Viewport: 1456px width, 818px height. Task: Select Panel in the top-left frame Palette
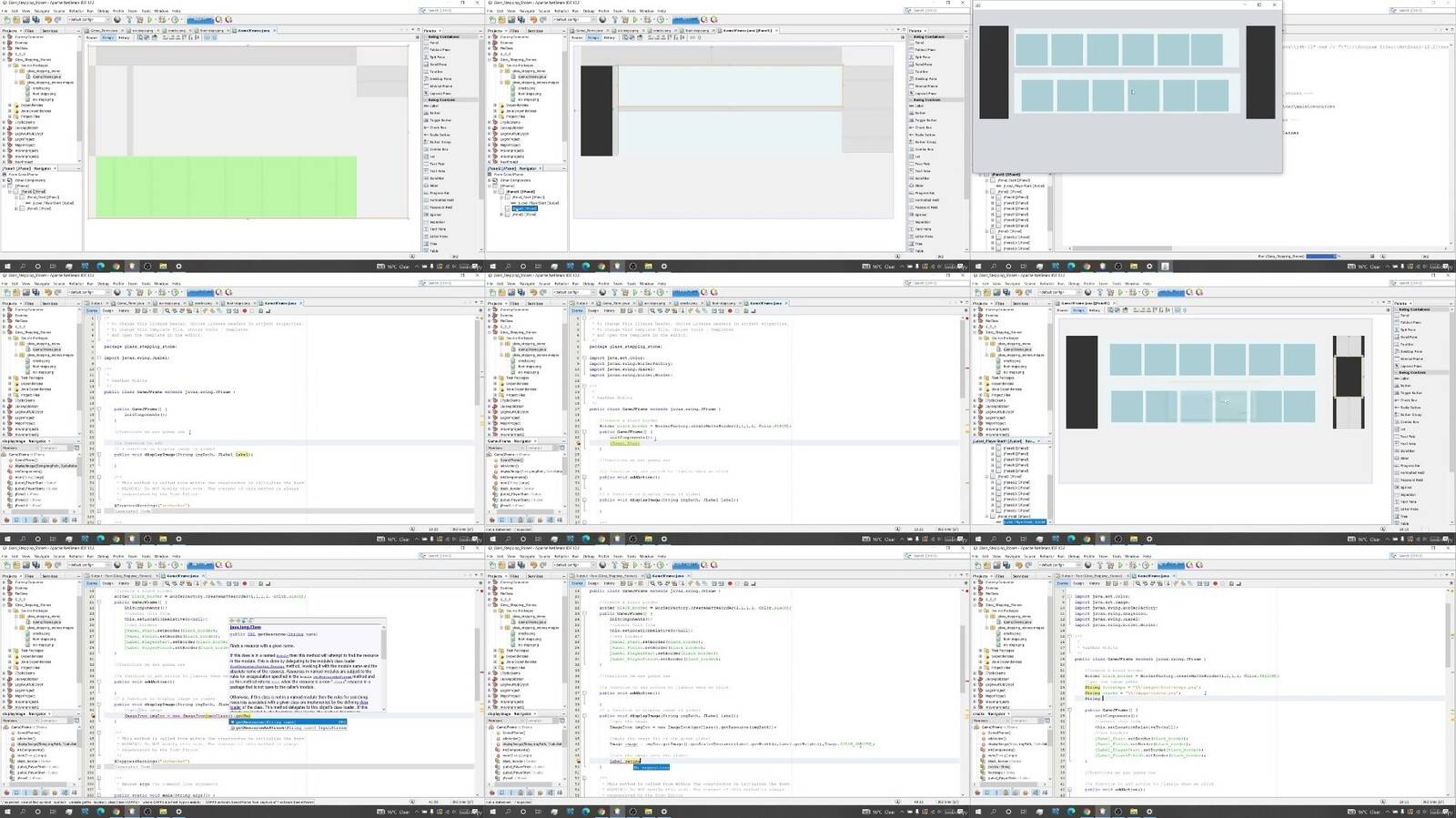pos(435,43)
